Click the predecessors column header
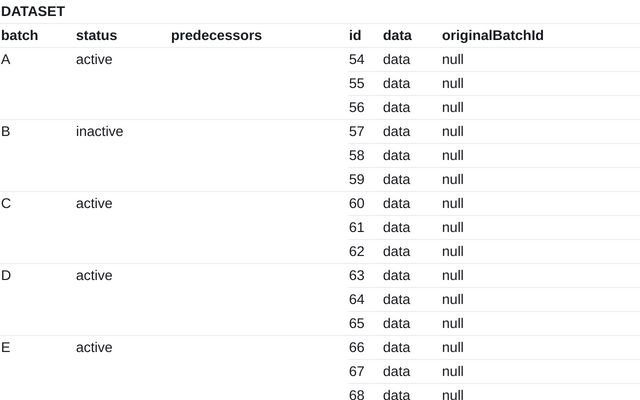This screenshot has width=640, height=400. click(216, 35)
